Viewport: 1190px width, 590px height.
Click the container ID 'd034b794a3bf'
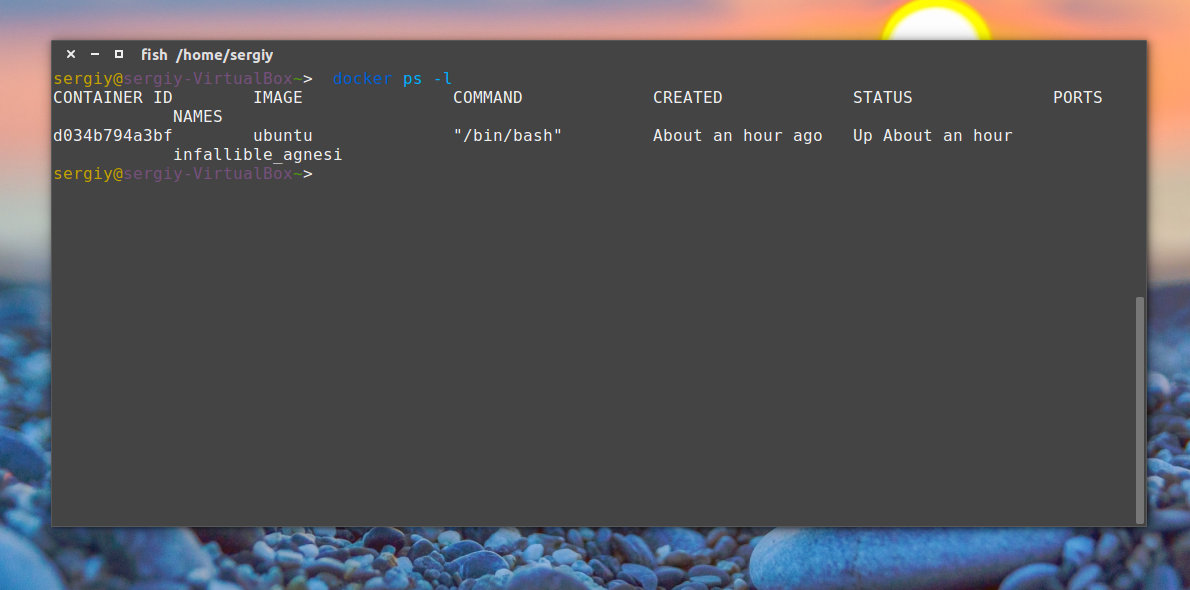click(112, 135)
